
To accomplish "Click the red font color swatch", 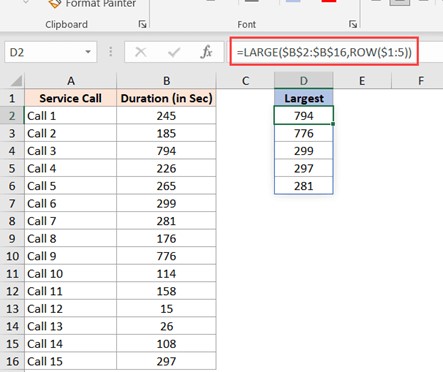I will (x=329, y=1).
